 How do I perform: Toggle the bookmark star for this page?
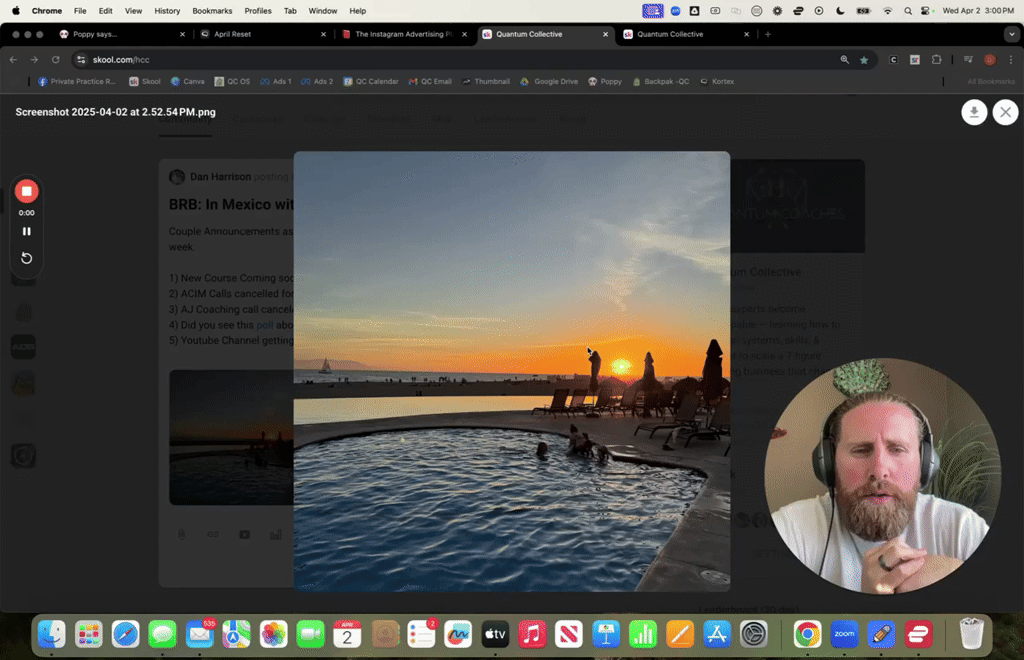click(864, 59)
